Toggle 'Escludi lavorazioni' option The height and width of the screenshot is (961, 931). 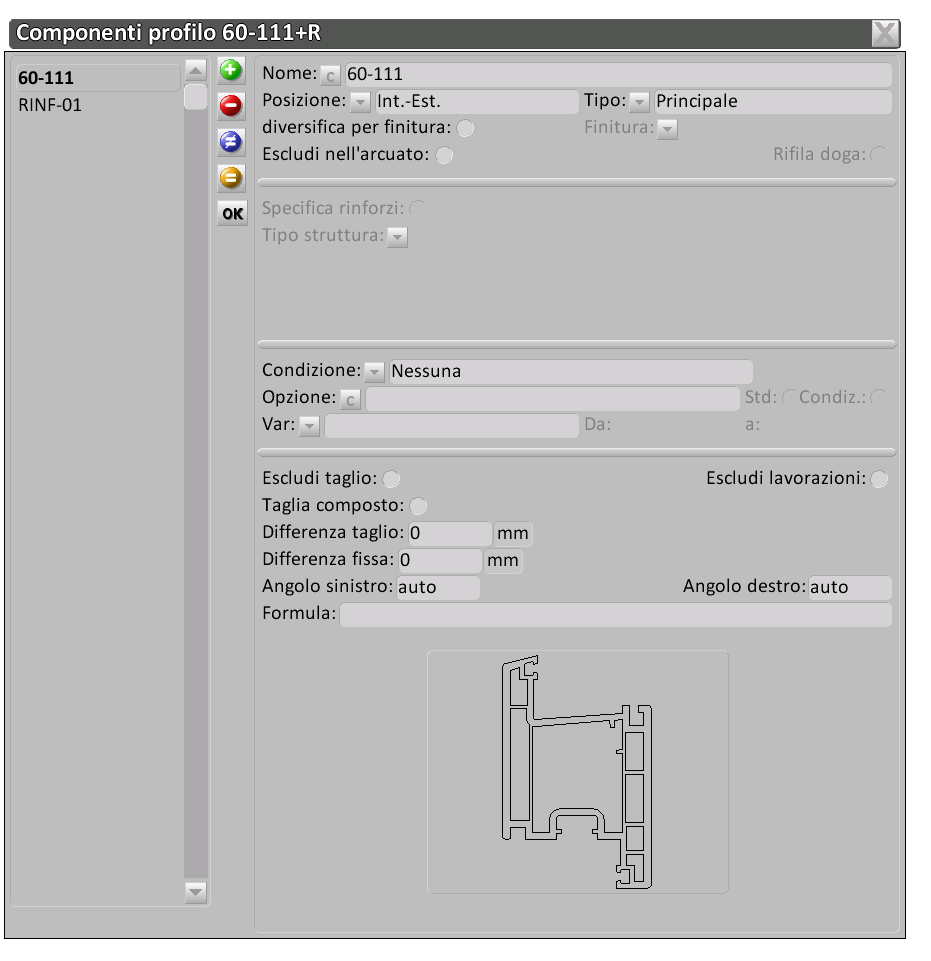point(878,480)
